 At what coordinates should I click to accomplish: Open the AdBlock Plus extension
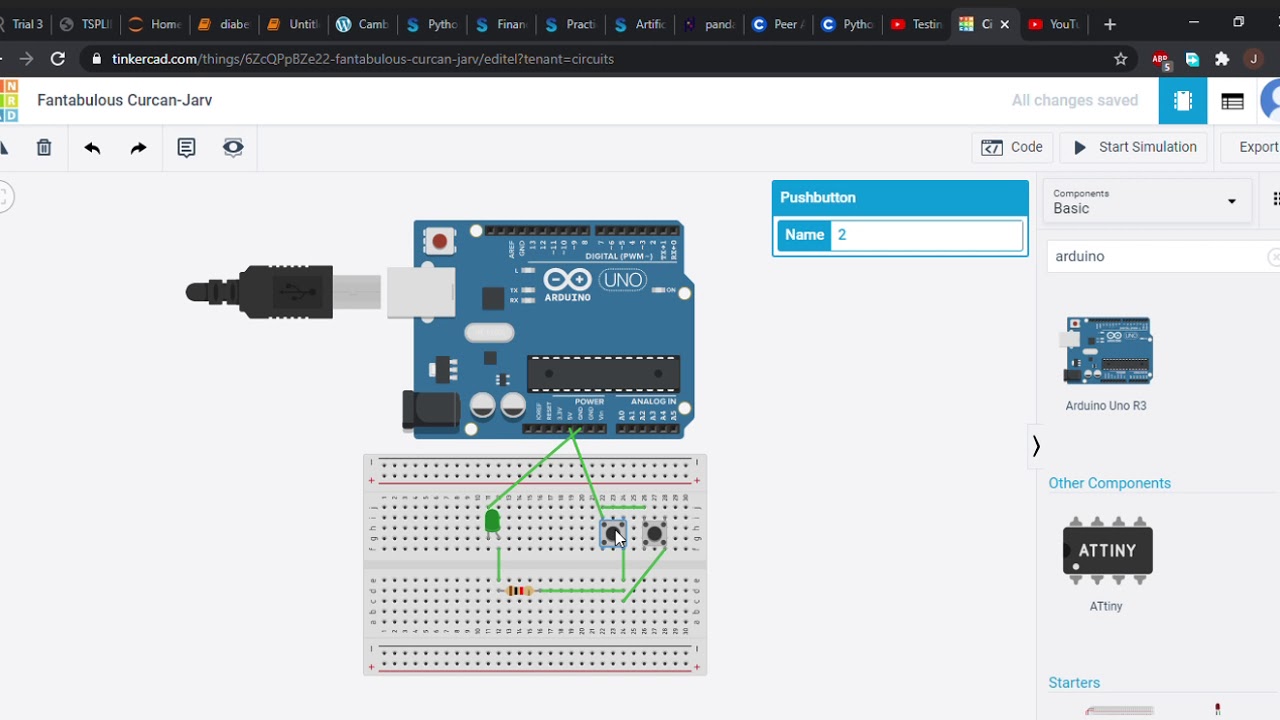point(1161,60)
